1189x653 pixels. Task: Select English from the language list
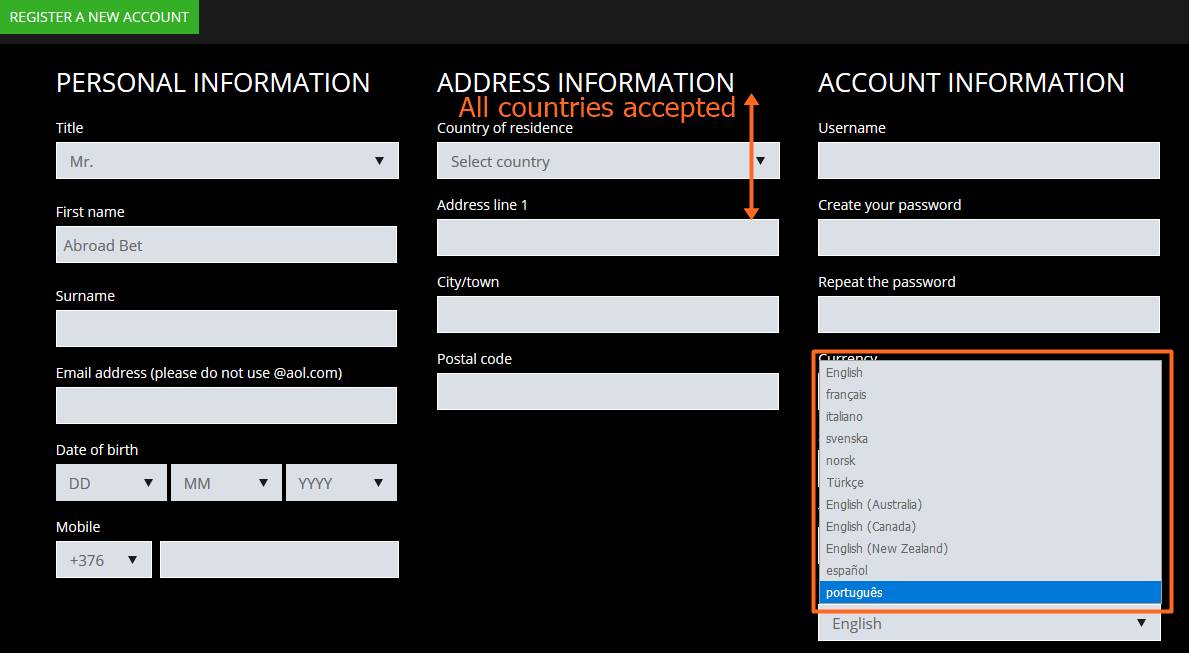990,372
